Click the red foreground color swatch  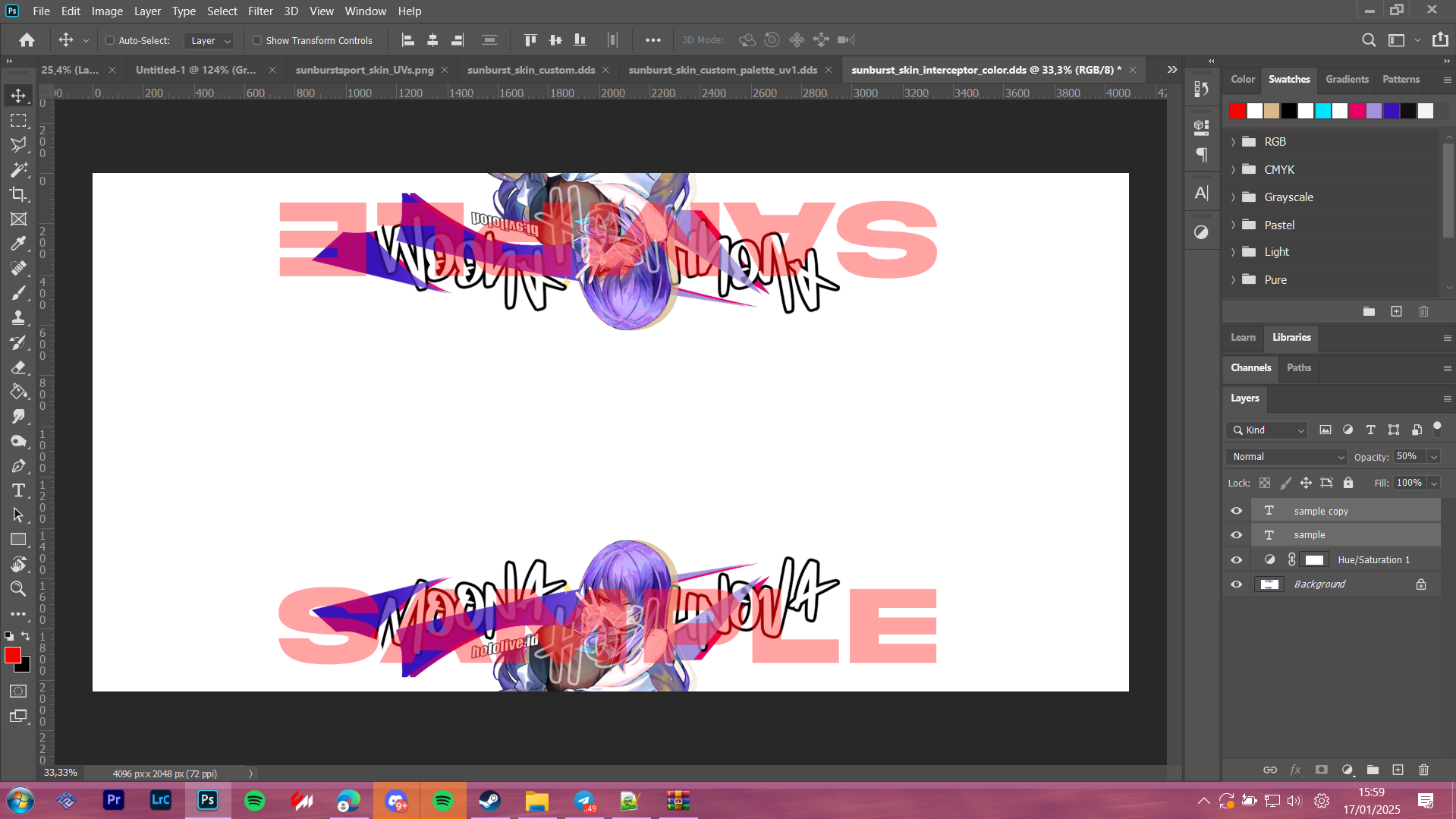point(12,655)
